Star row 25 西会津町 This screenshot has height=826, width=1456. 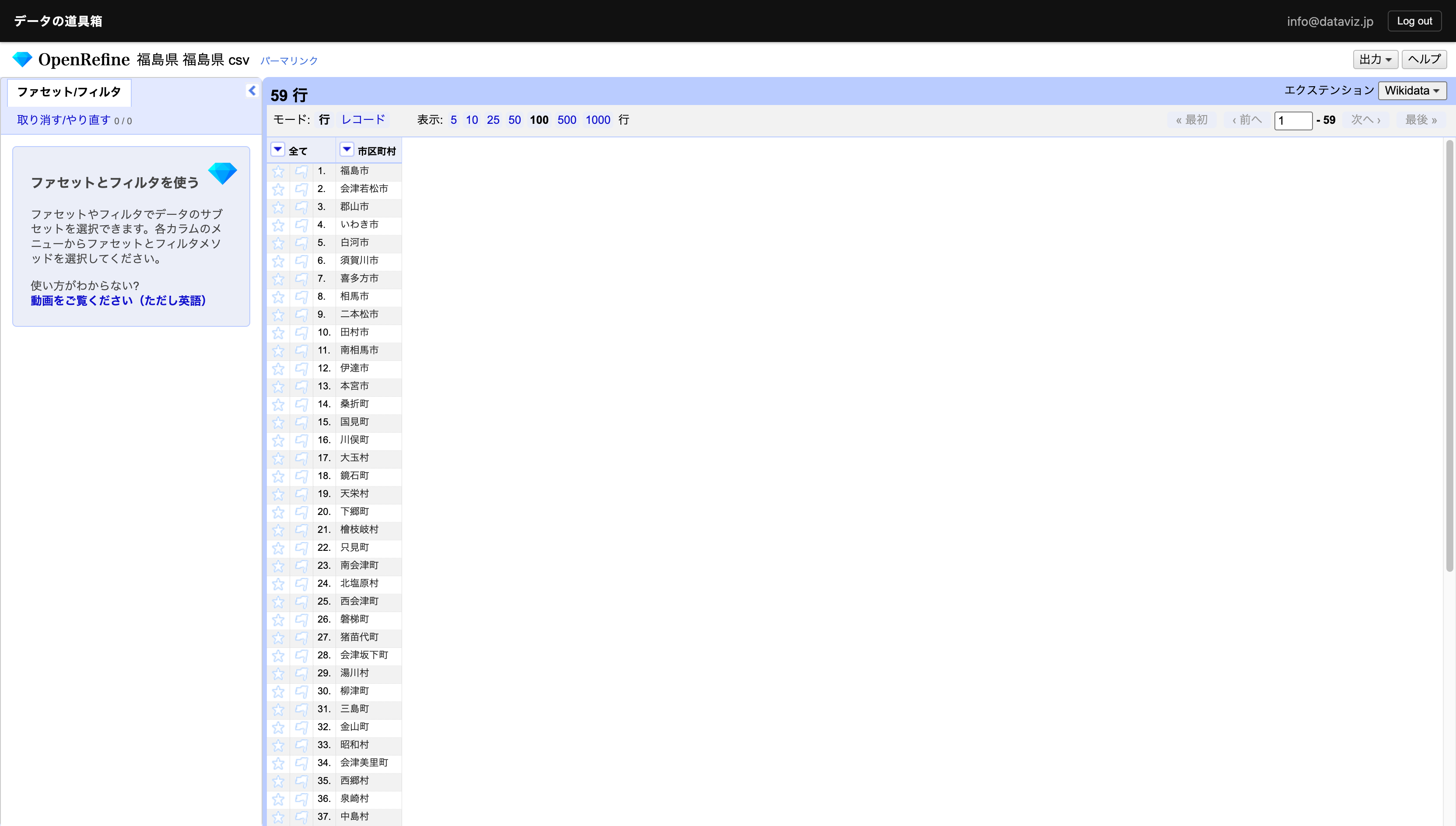click(278, 602)
